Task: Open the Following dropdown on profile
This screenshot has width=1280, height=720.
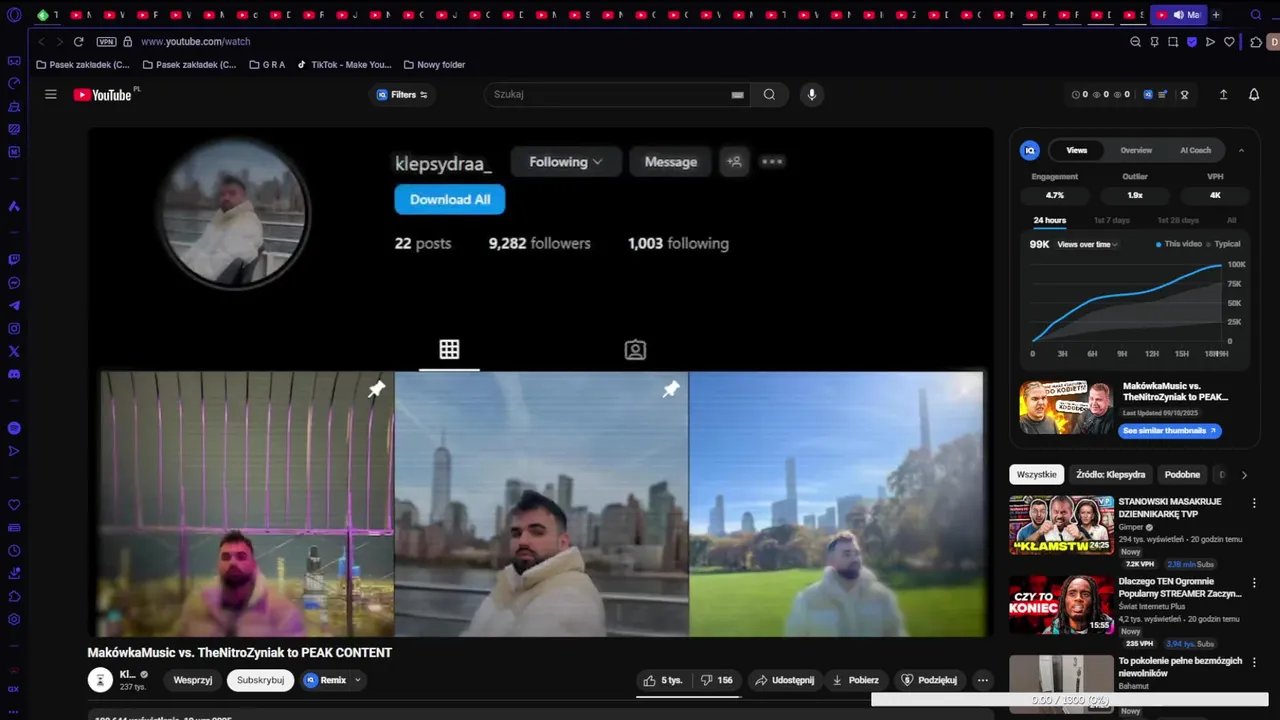Action: (x=566, y=162)
